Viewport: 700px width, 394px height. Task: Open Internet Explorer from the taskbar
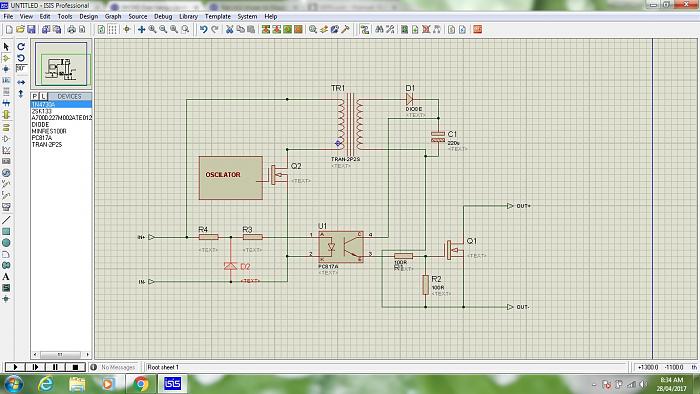[46, 384]
